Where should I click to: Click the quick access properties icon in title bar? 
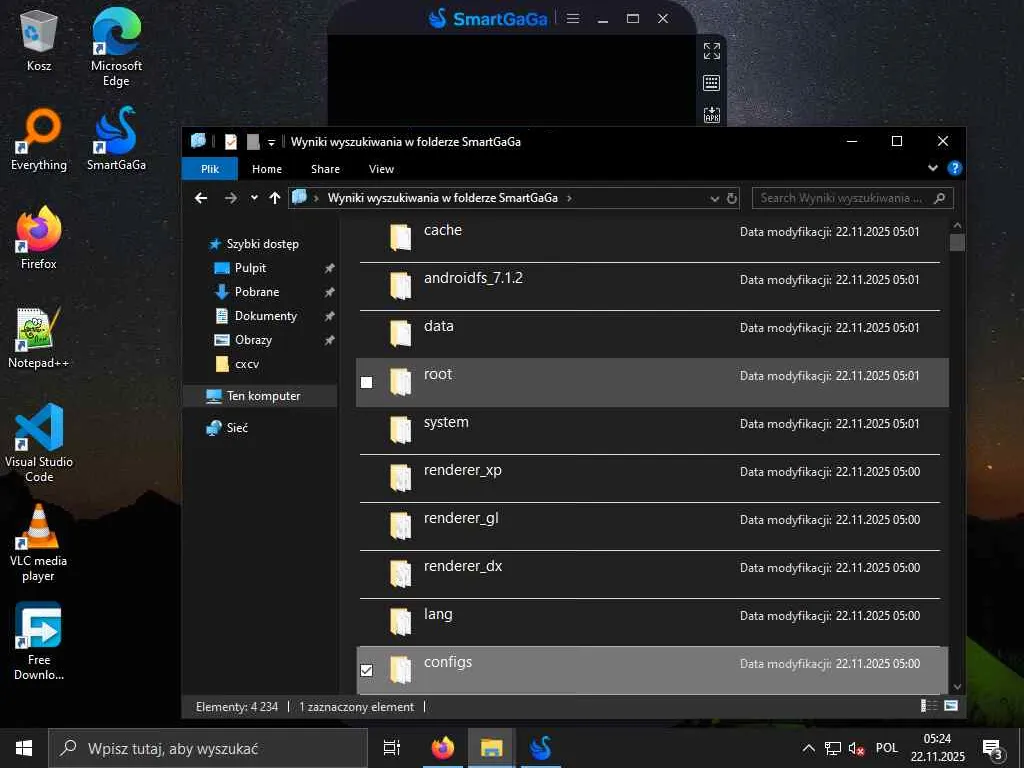click(231, 141)
